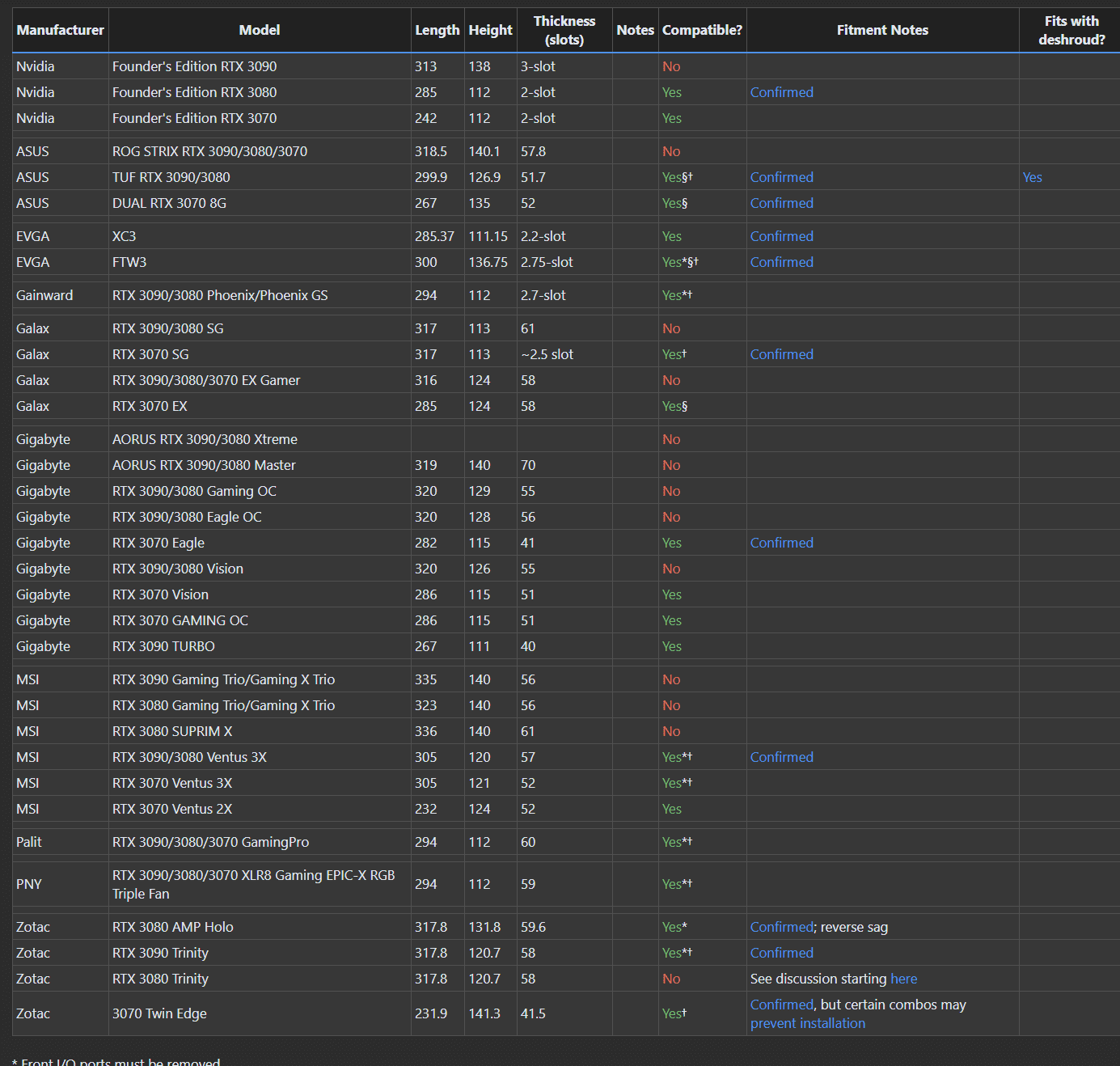Select 'Founder's Edition RTX 3090' model cell

[x=260, y=66]
